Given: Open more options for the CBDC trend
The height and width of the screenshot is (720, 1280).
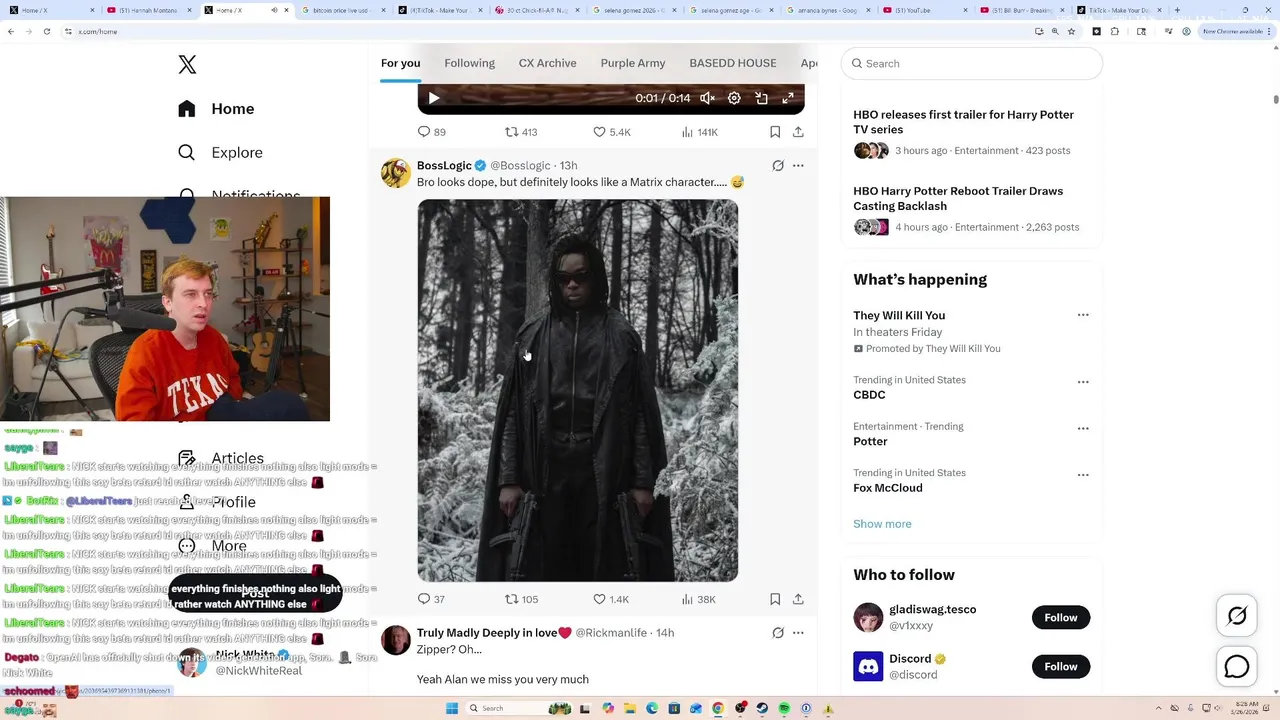Looking at the screenshot, I should click(1083, 382).
